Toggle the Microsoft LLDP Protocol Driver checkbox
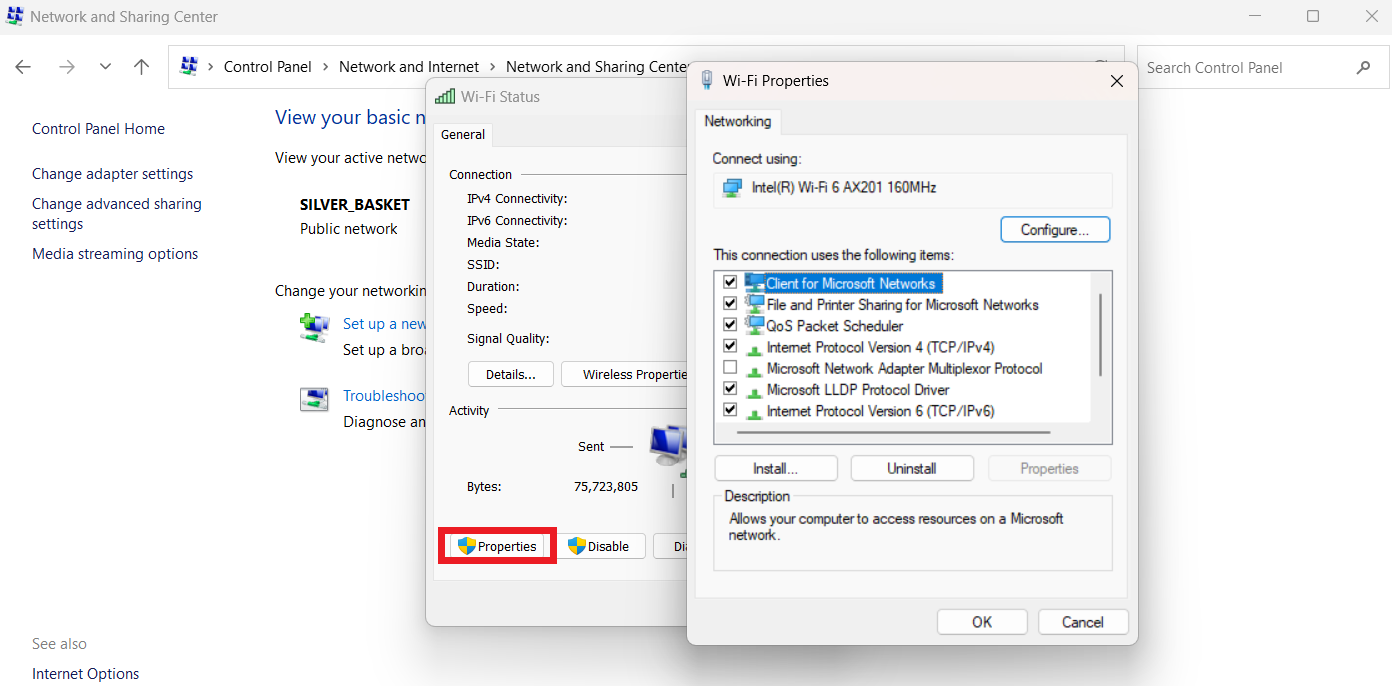The width and height of the screenshot is (1392, 686). click(x=730, y=389)
